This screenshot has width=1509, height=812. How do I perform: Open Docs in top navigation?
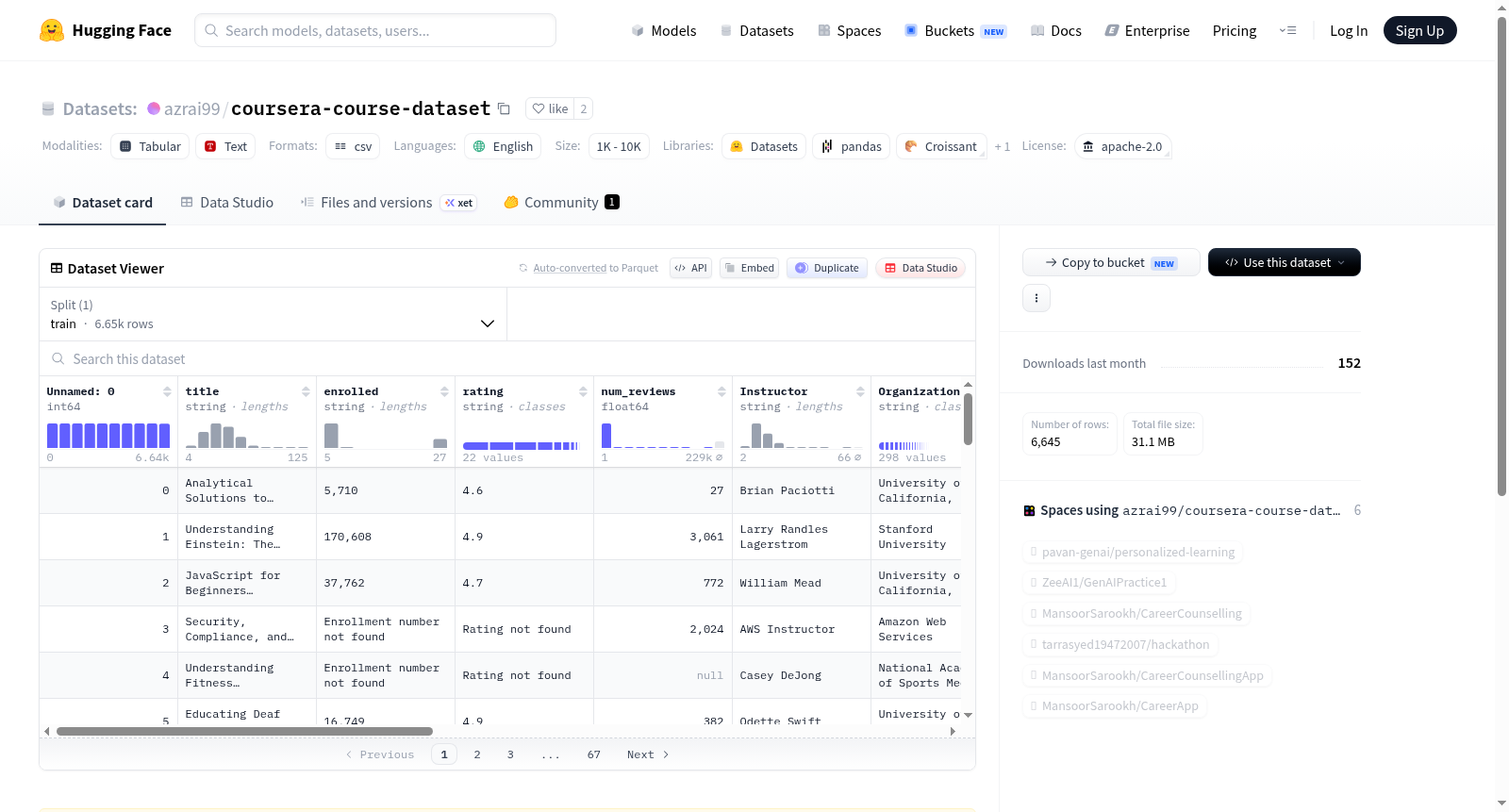tap(1056, 30)
